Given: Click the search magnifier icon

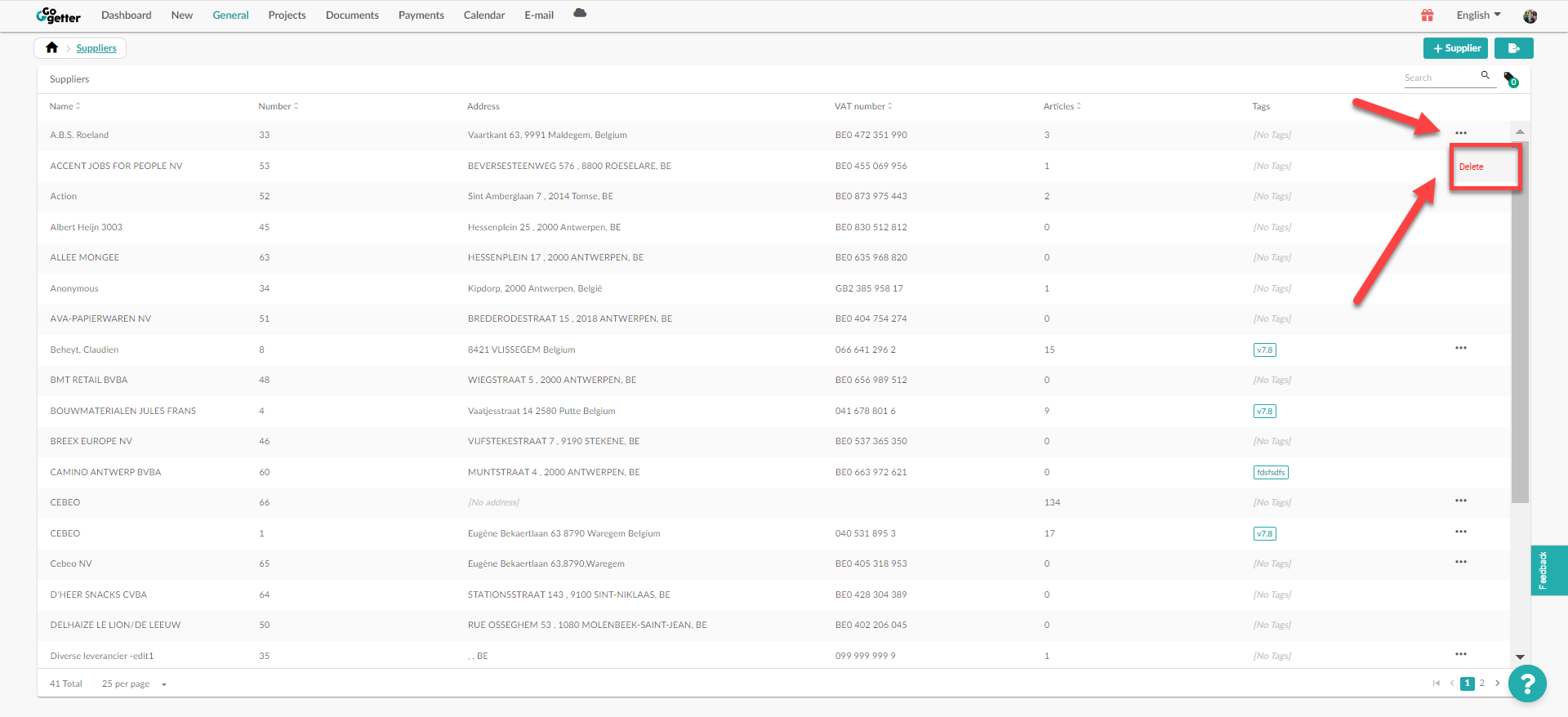Looking at the screenshot, I should 1486,75.
